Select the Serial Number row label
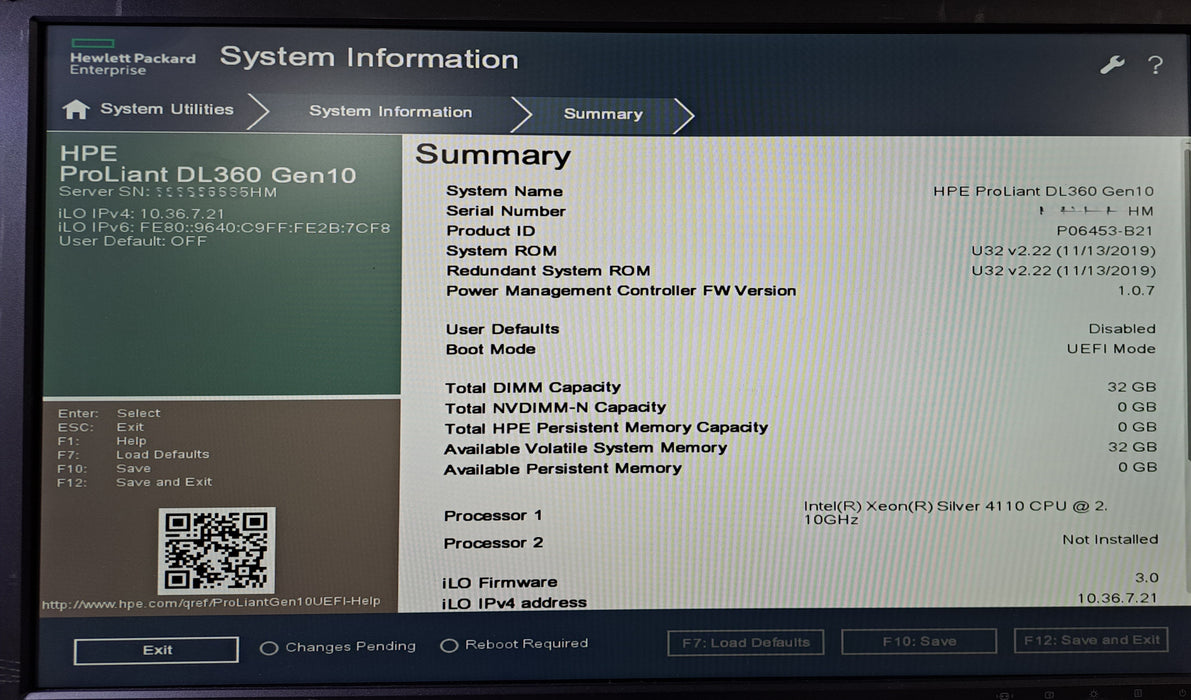The width and height of the screenshot is (1191, 700). coord(506,211)
